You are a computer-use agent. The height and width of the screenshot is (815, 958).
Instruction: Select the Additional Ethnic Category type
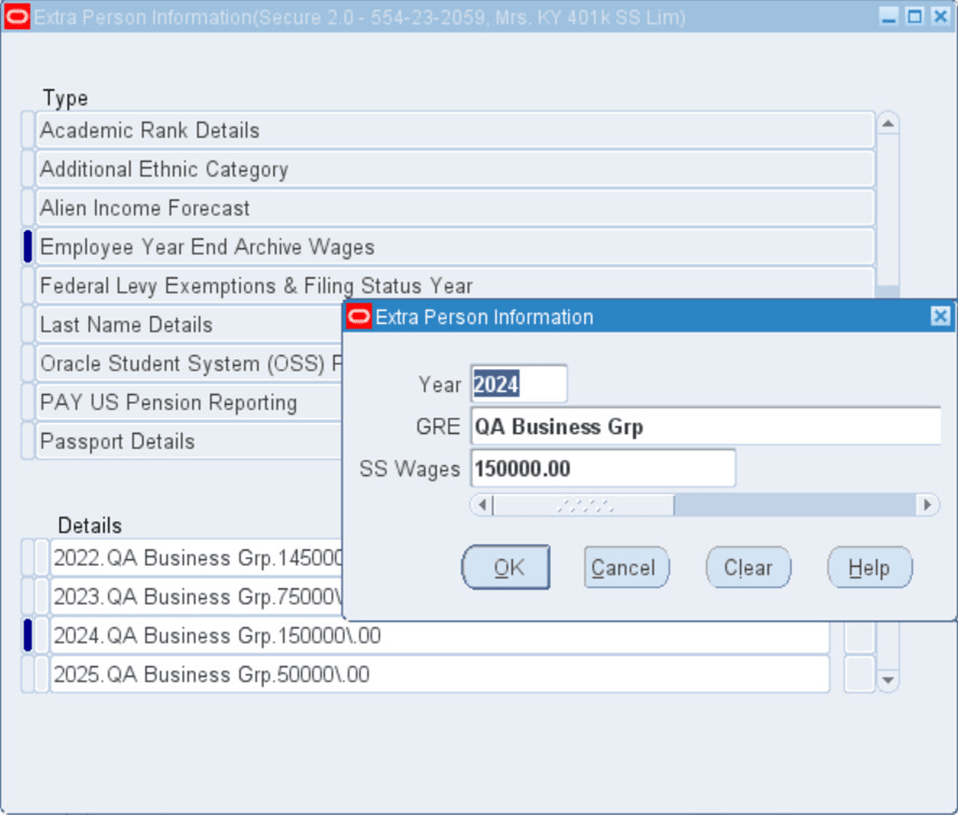coord(456,169)
